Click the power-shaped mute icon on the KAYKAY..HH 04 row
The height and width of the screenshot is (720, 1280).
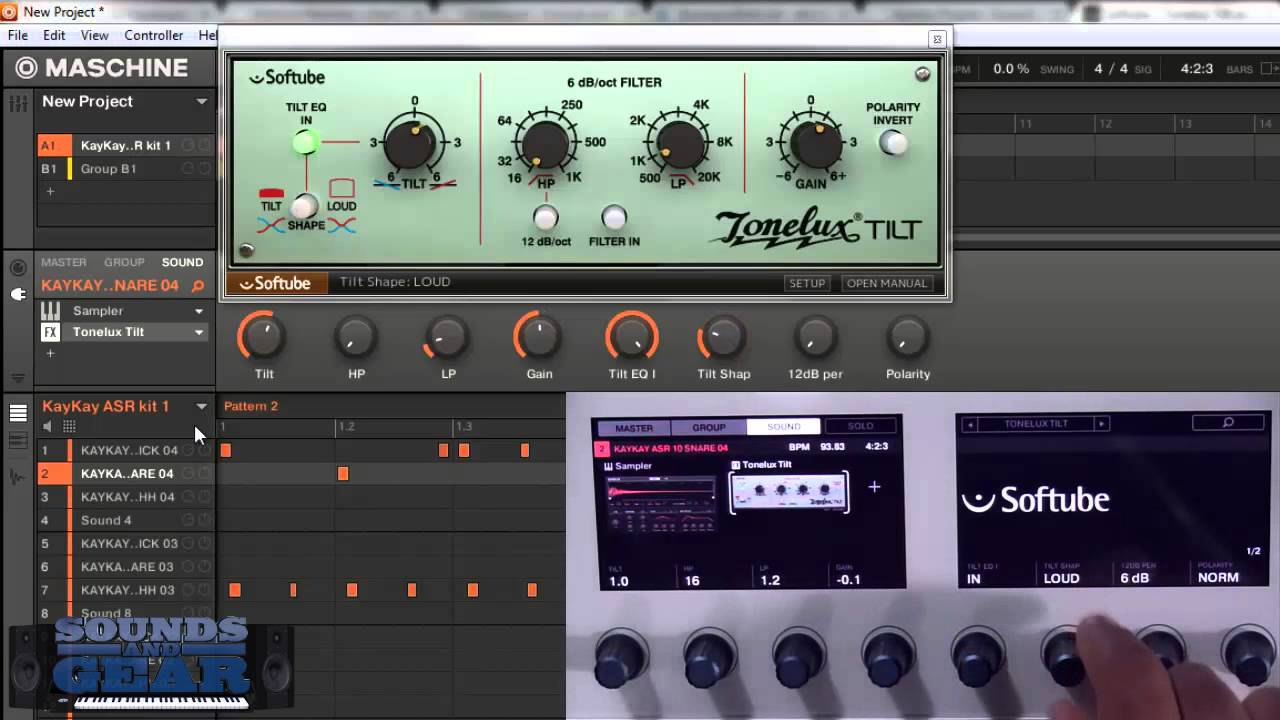coord(204,497)
